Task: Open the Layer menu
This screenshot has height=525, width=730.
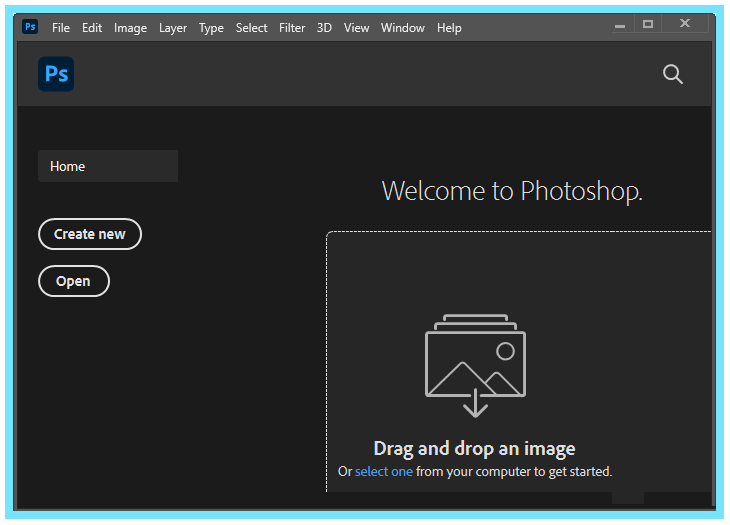Action: 173,28
